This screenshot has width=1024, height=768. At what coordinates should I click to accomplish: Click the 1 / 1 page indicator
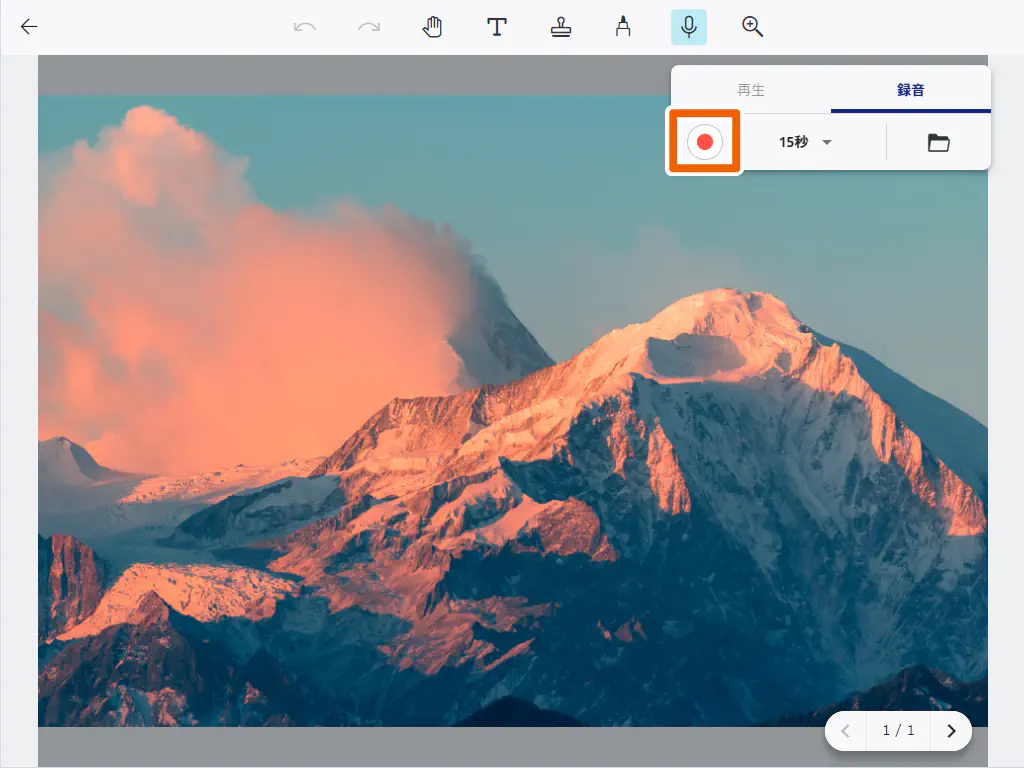[898, 731]
